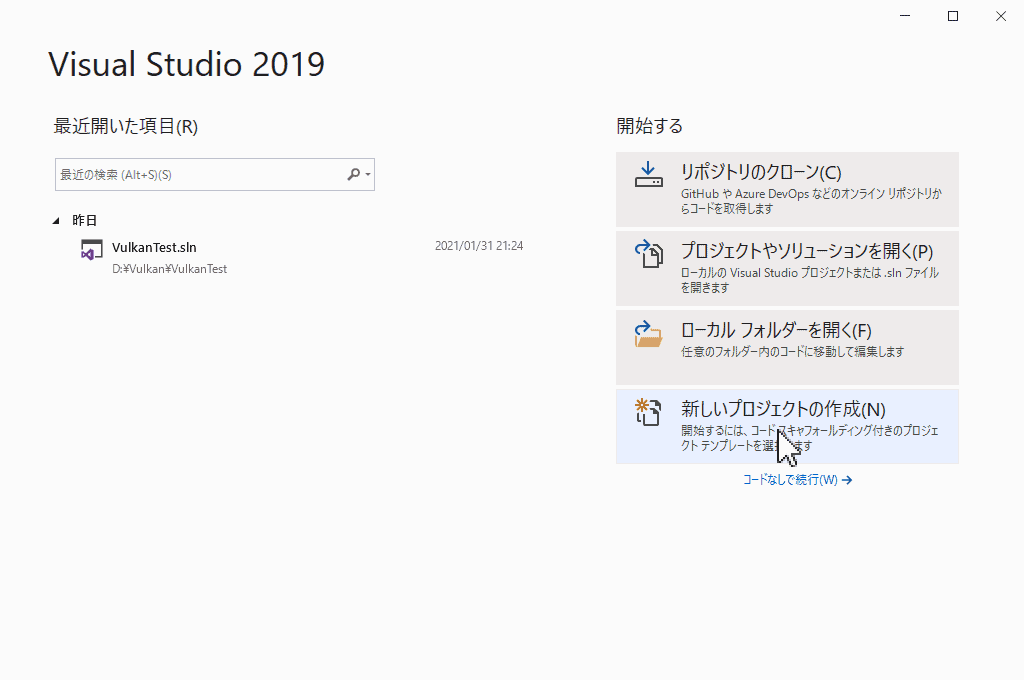
Task: Start 新しいプロジェクトの作成(N)
Action: coord(787,427)
